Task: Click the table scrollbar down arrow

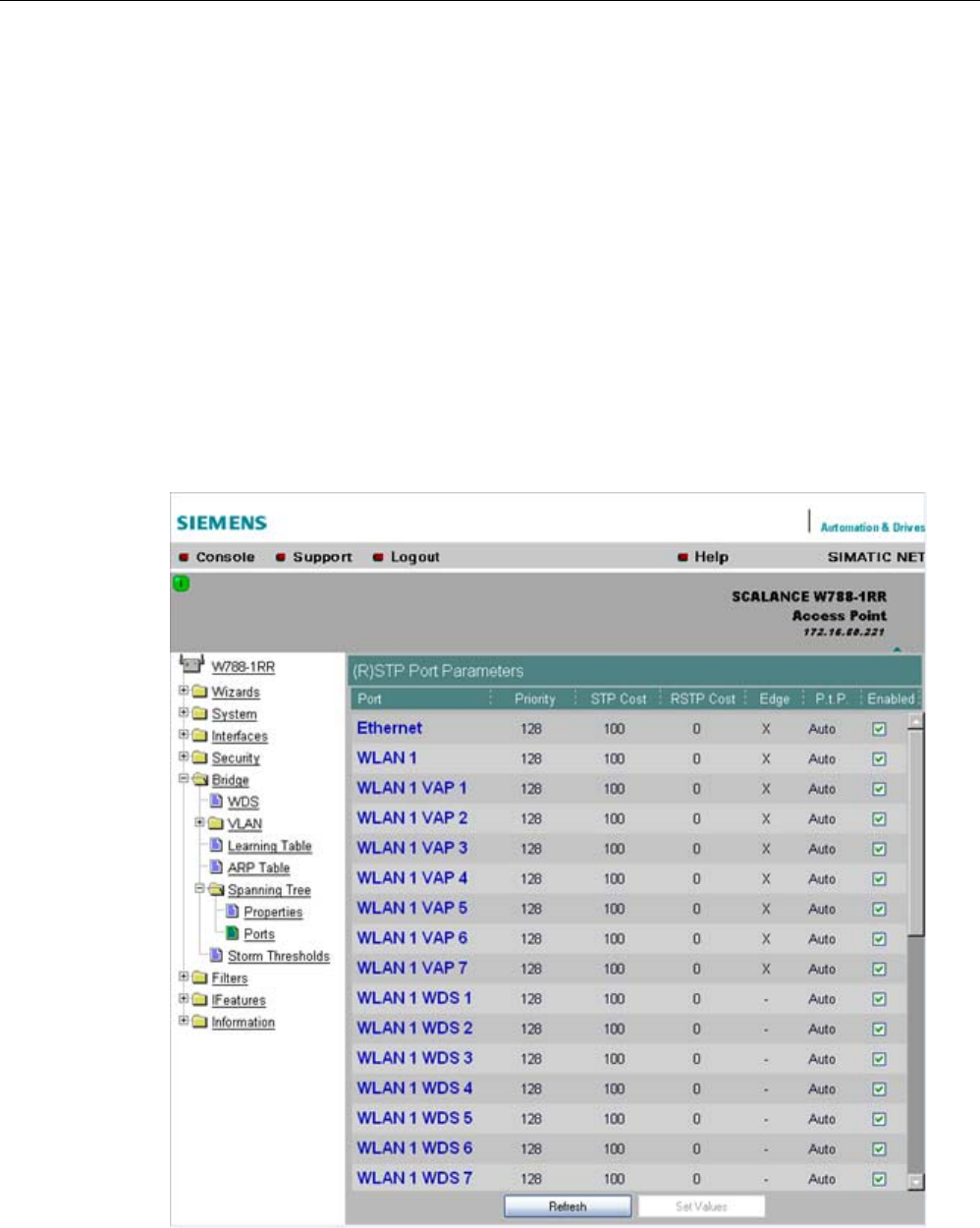Action: tap(916, 1182)
